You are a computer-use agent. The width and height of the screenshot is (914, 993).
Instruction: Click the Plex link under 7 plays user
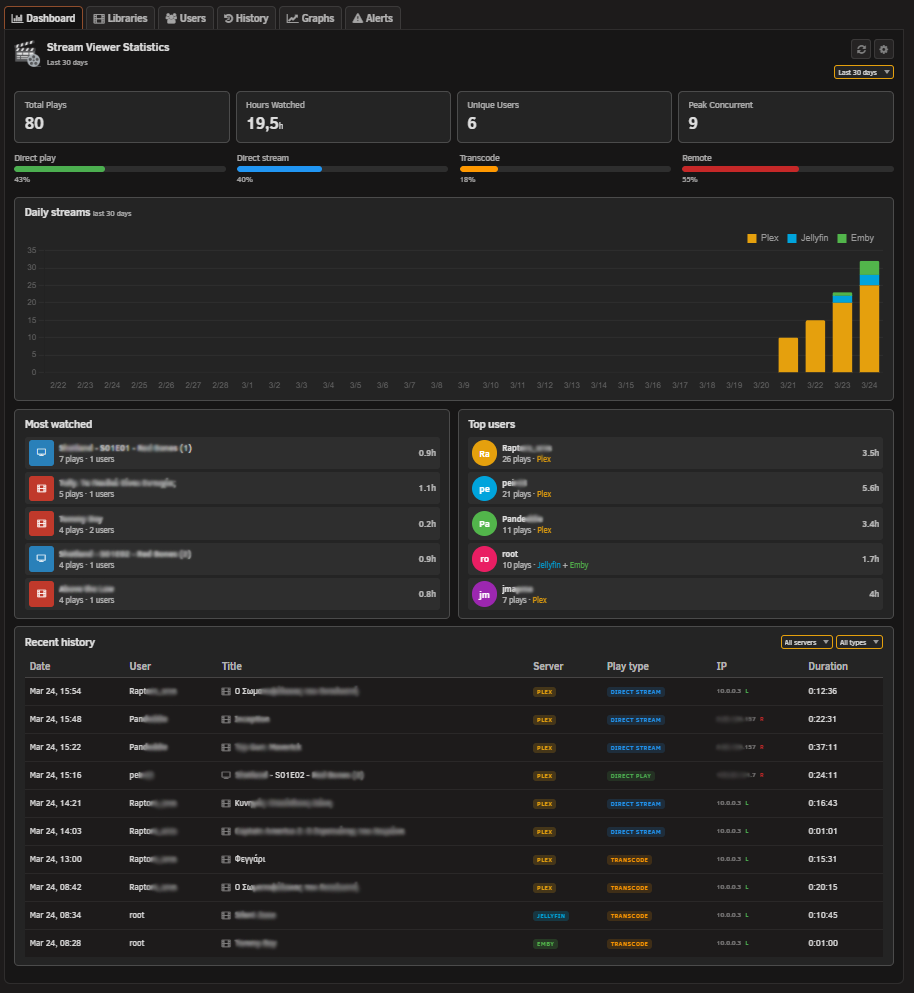(x=540, y=600)
